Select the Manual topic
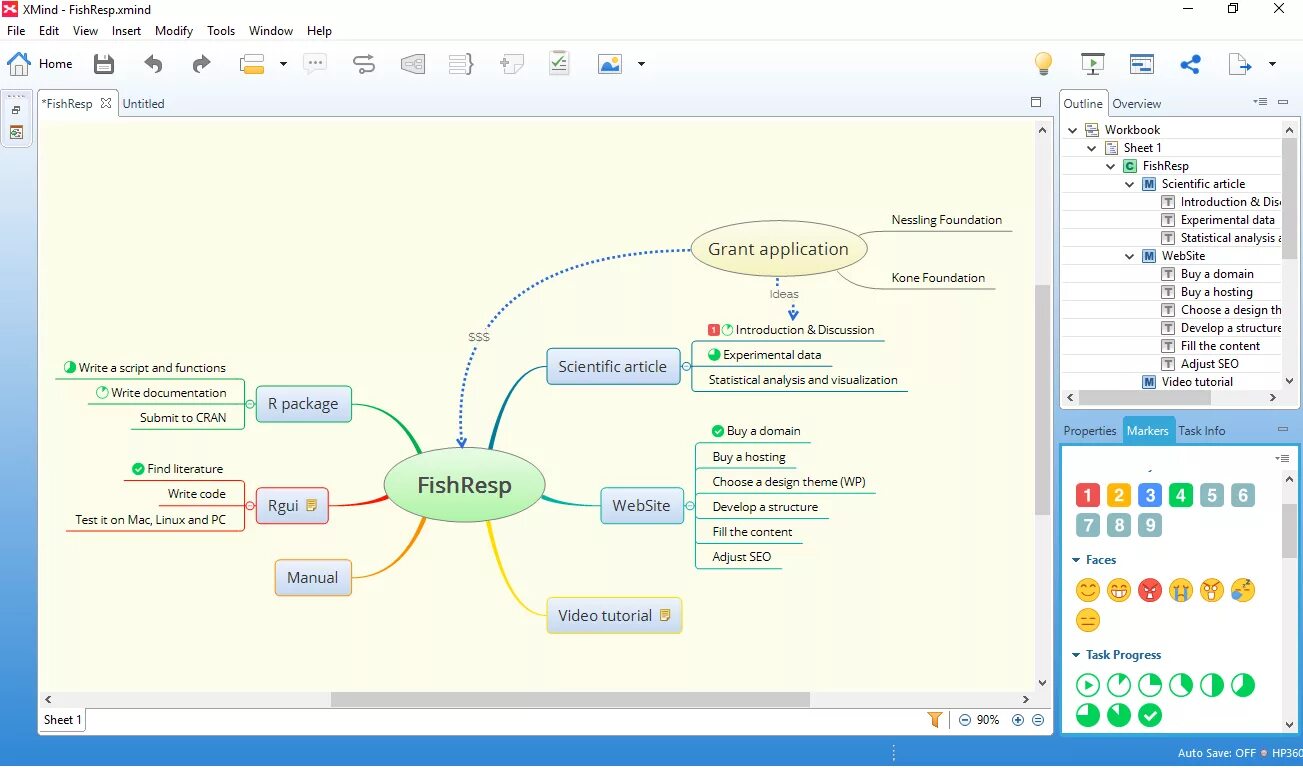Screen dimensions: 1303x768 pos(313,578)
